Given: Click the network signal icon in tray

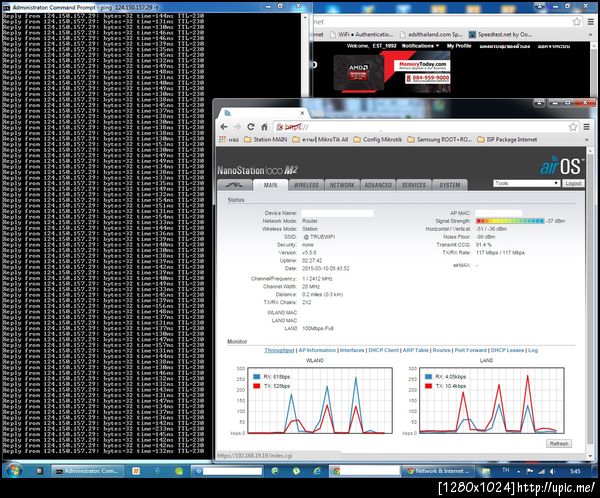Looking at the screenshot, I should point(541,471).
